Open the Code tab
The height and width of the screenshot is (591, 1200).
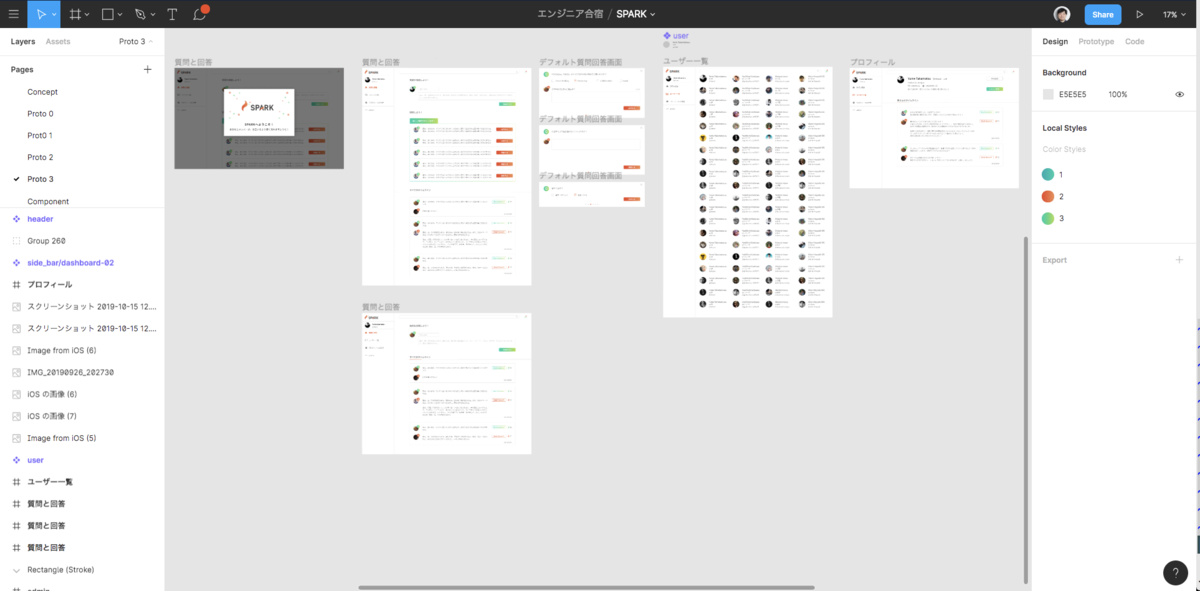pyautogui.click(x=1135, y=42)
